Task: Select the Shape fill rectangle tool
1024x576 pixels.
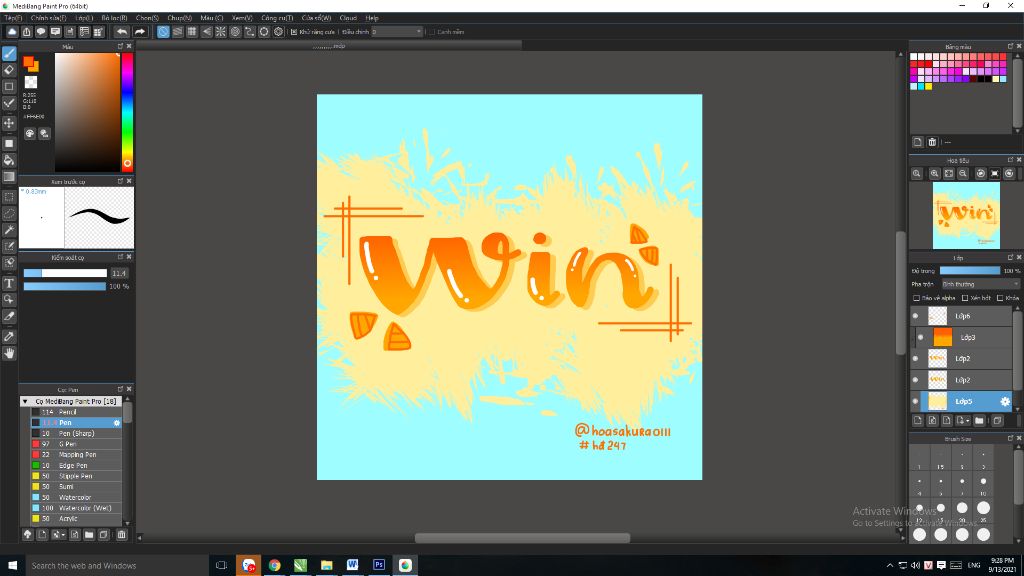Action: point(9,144)
